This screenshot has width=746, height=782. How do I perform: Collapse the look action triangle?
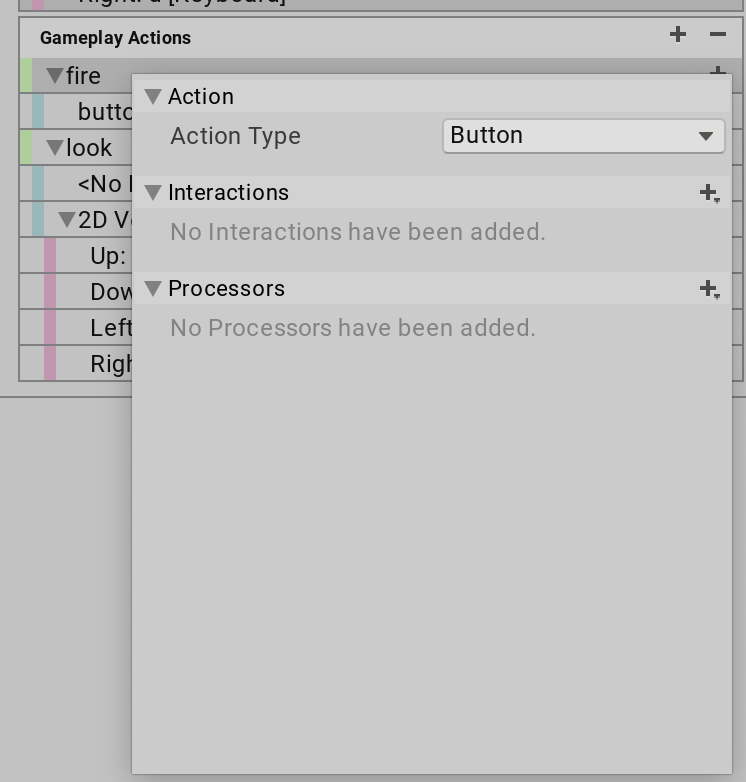click(x=55, y=148)
